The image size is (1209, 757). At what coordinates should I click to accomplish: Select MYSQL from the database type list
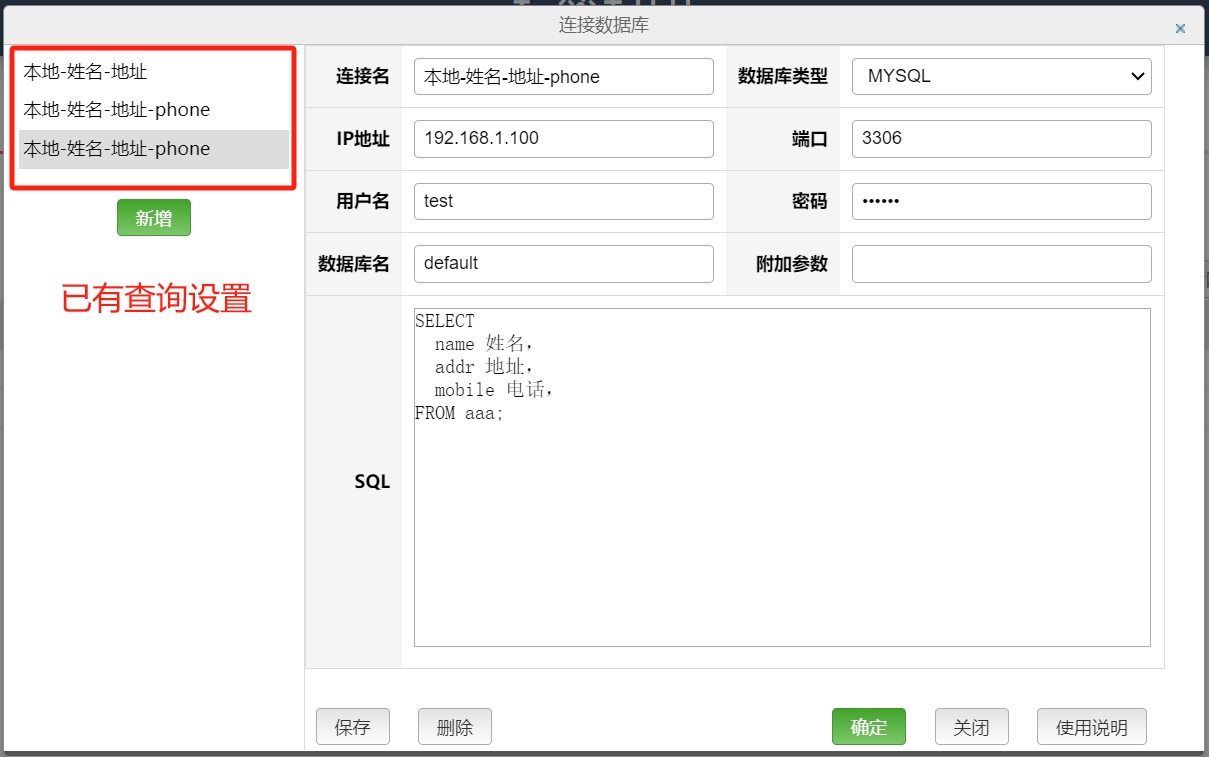point(1000,76)
